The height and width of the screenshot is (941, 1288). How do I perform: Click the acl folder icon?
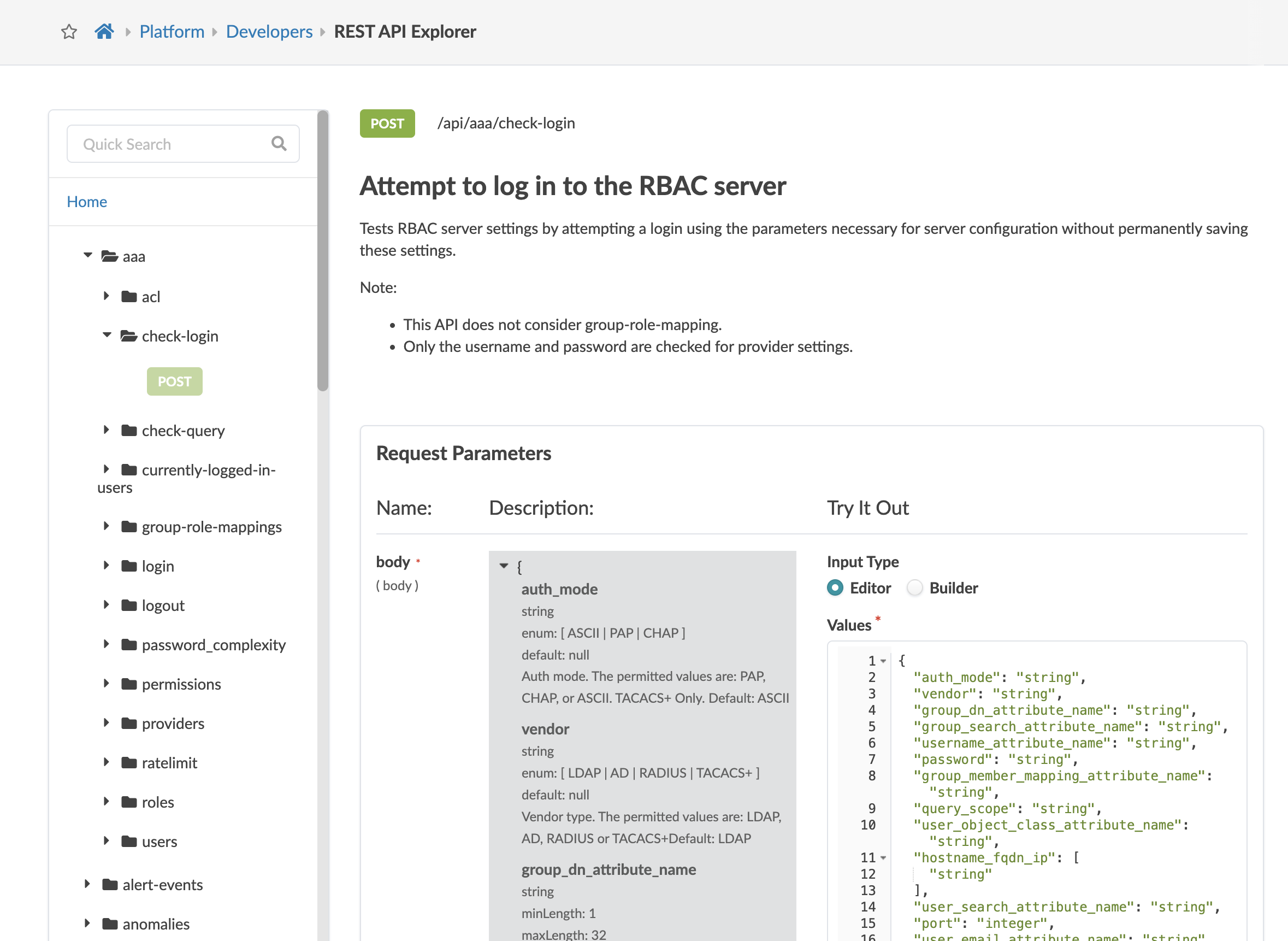tap(129, 296)
